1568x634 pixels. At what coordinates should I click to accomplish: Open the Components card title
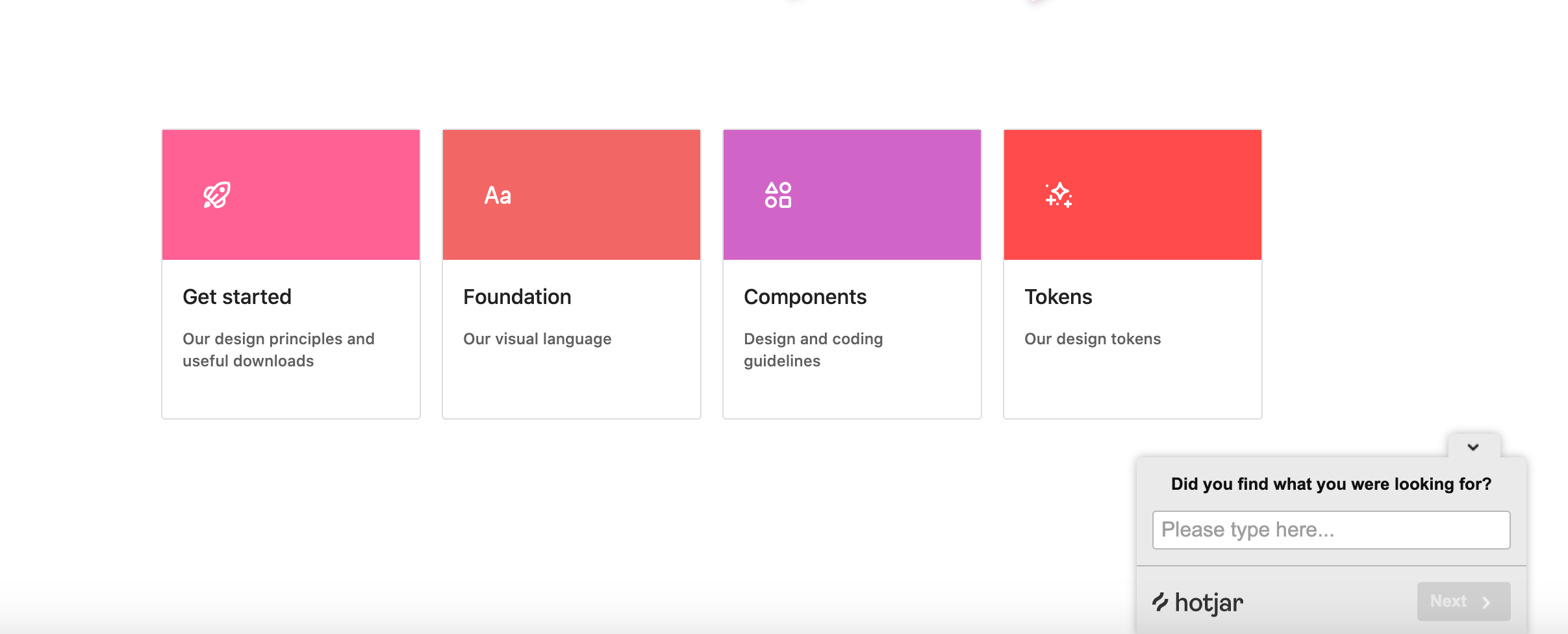click(805, 297)
